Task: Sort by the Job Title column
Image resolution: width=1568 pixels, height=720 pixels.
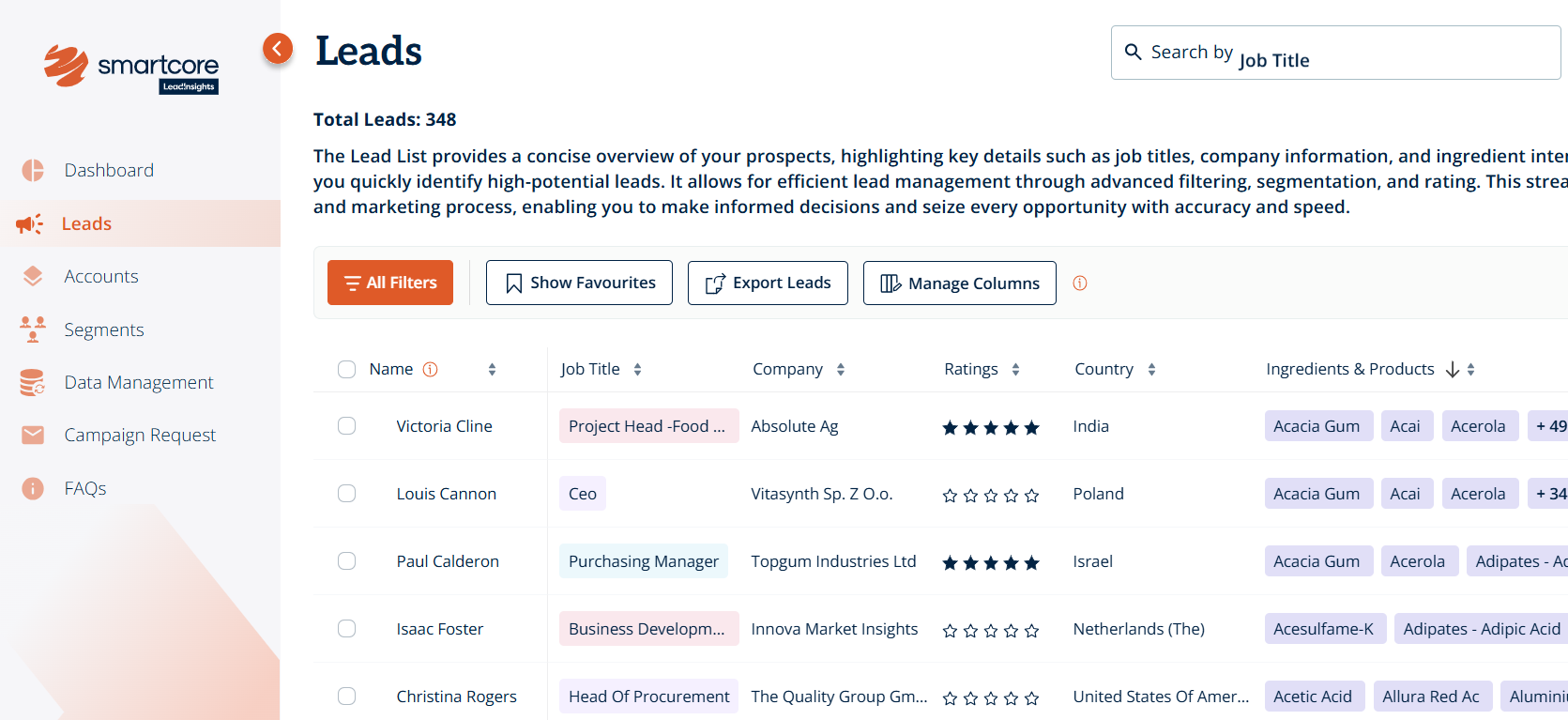Action: coord(637,370)
